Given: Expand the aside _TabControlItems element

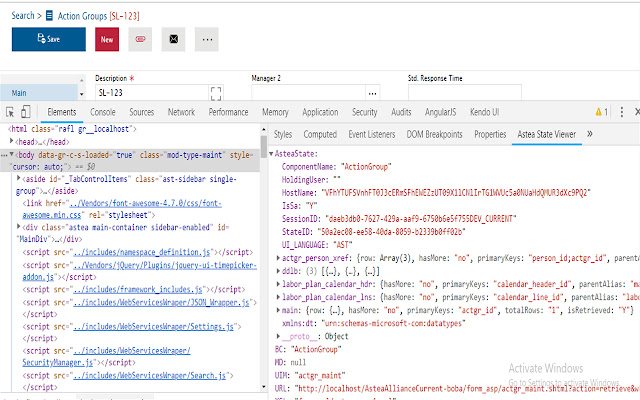Looking at the screenshot, I should click(18, 178).
